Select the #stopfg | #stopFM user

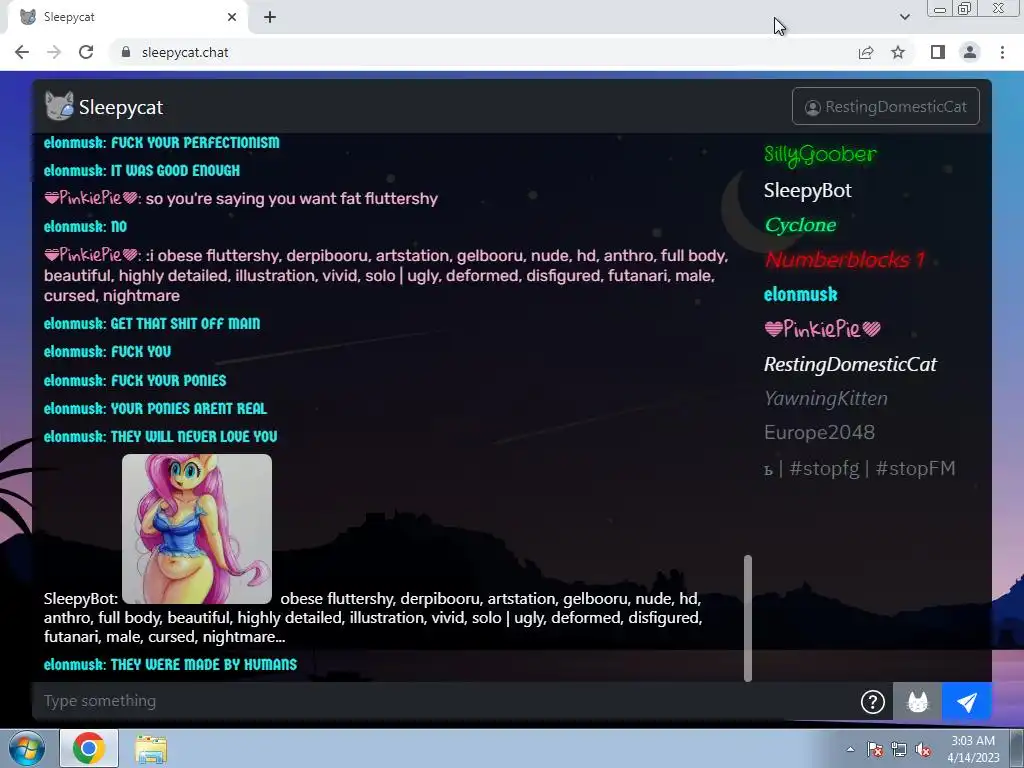click(x=859, y=468)
